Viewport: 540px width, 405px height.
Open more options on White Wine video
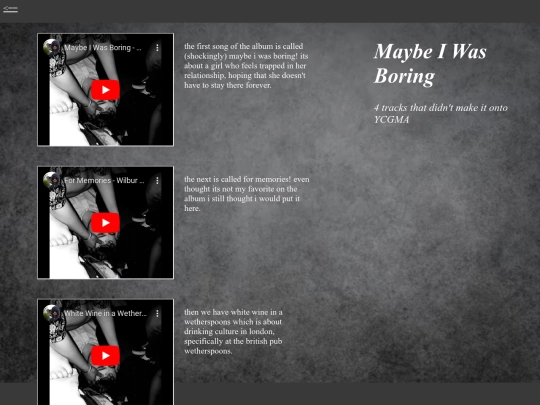coord(157,313)
